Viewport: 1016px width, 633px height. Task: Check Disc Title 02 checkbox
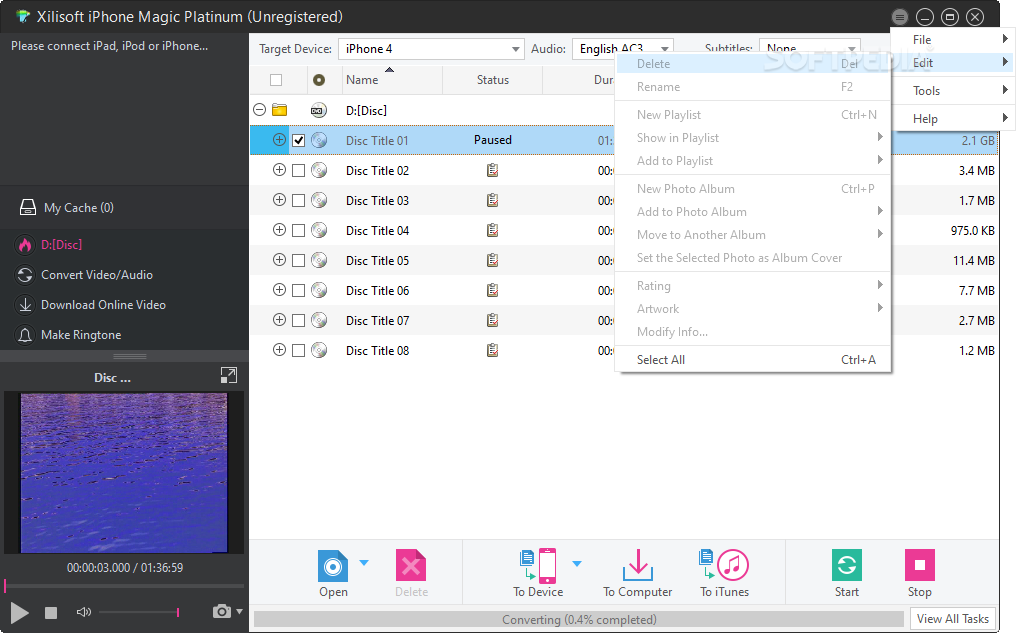click(x=298, y=170)
